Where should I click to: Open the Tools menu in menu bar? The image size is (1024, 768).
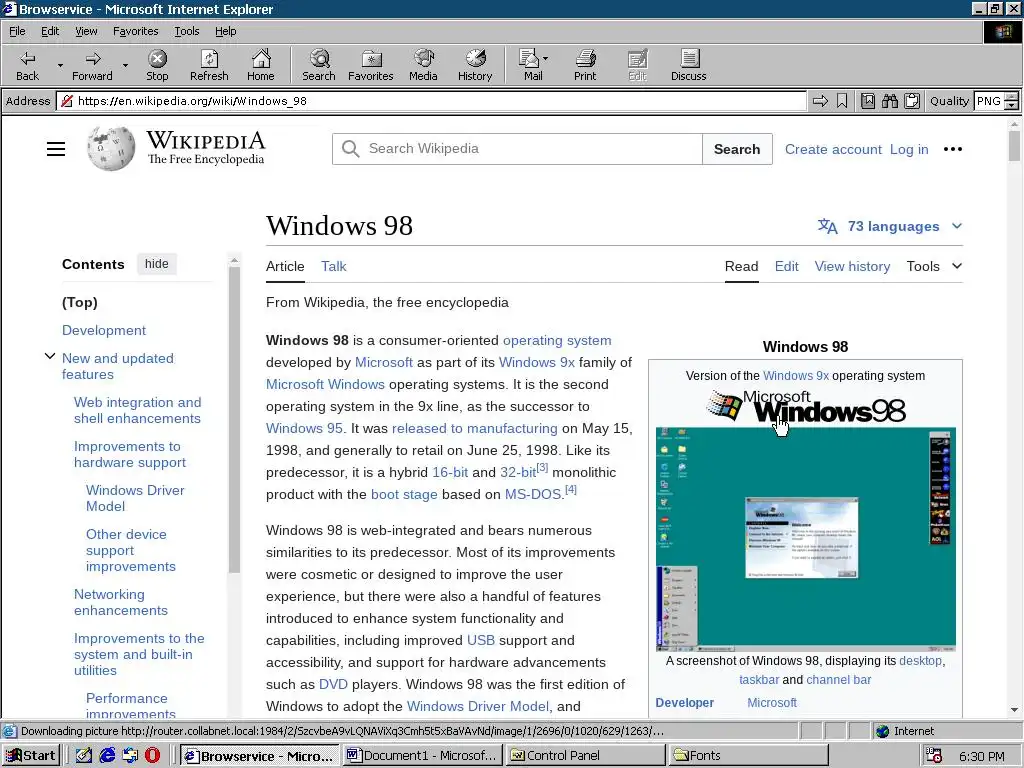[186, 31]
